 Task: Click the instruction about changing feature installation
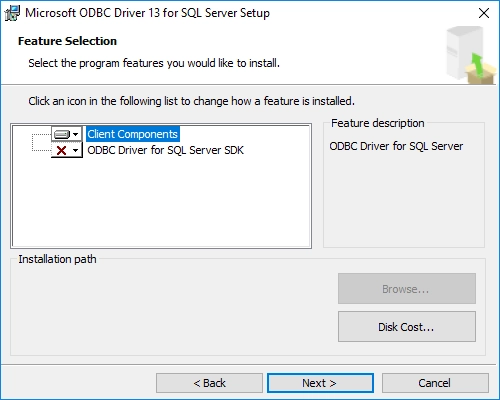[191, 101]
